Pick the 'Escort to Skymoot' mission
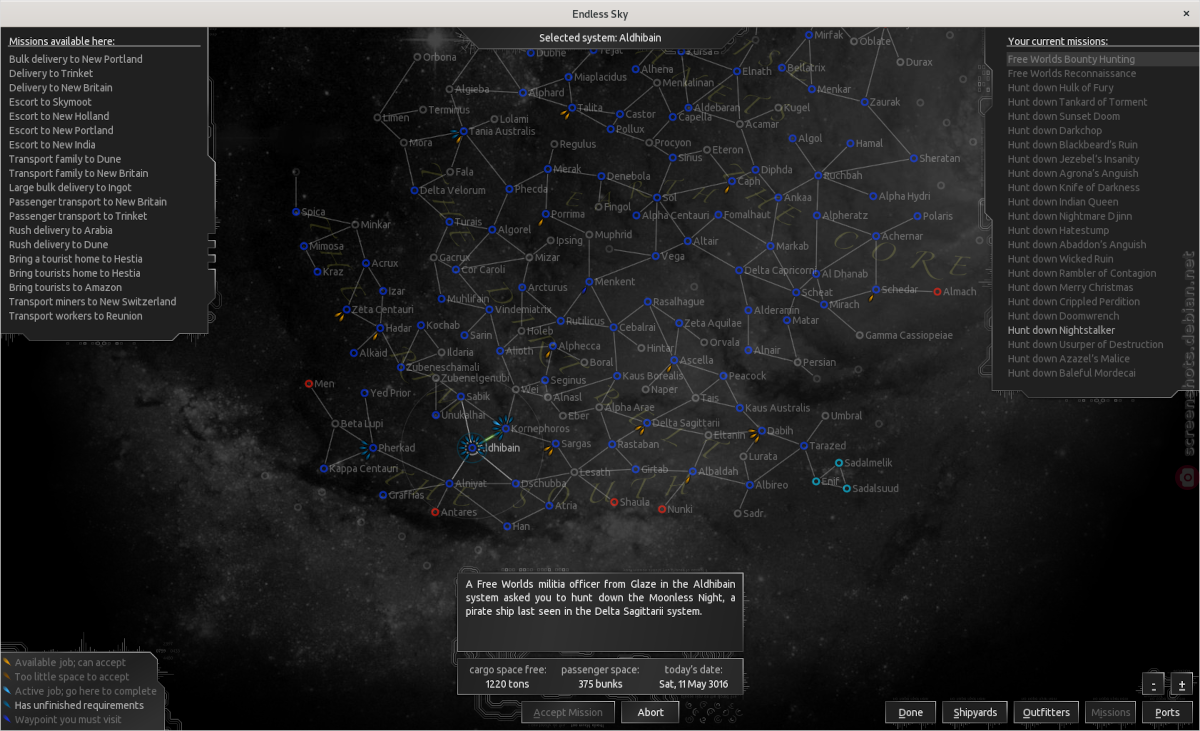The image size is (1200, 731). coord(50,102)
